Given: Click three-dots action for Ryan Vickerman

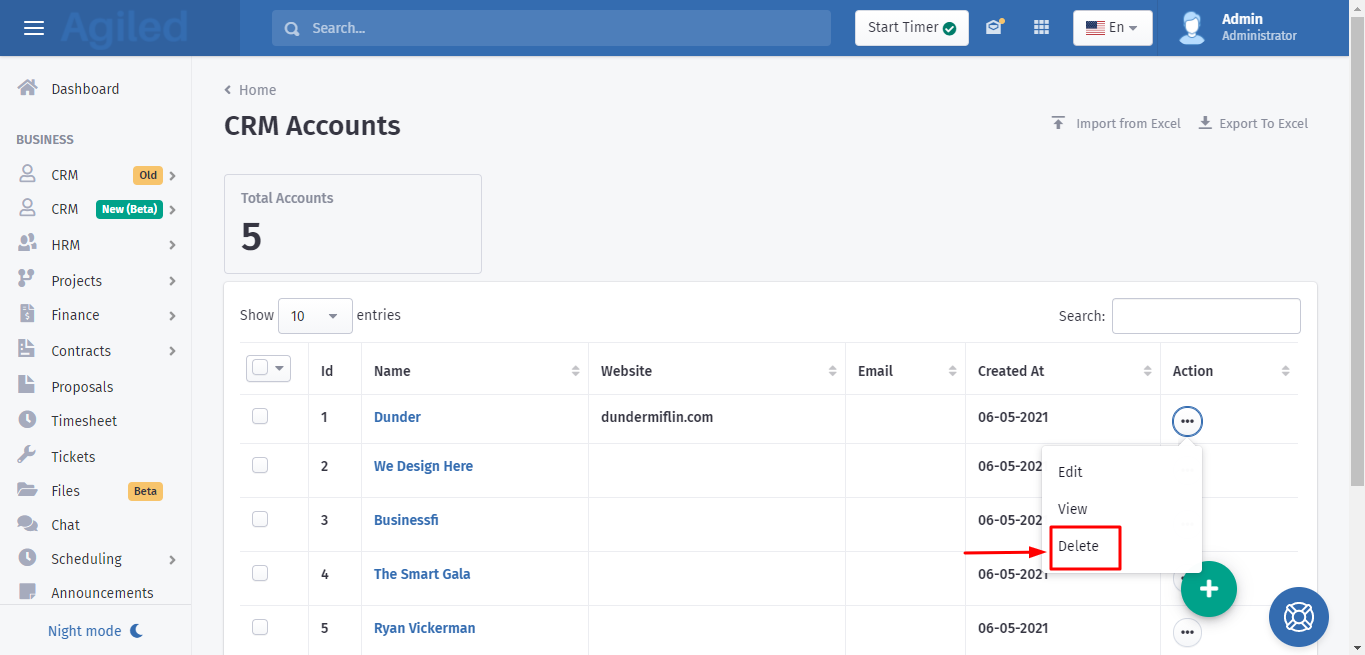Looking at the screenshot, I should [1187, 632].
